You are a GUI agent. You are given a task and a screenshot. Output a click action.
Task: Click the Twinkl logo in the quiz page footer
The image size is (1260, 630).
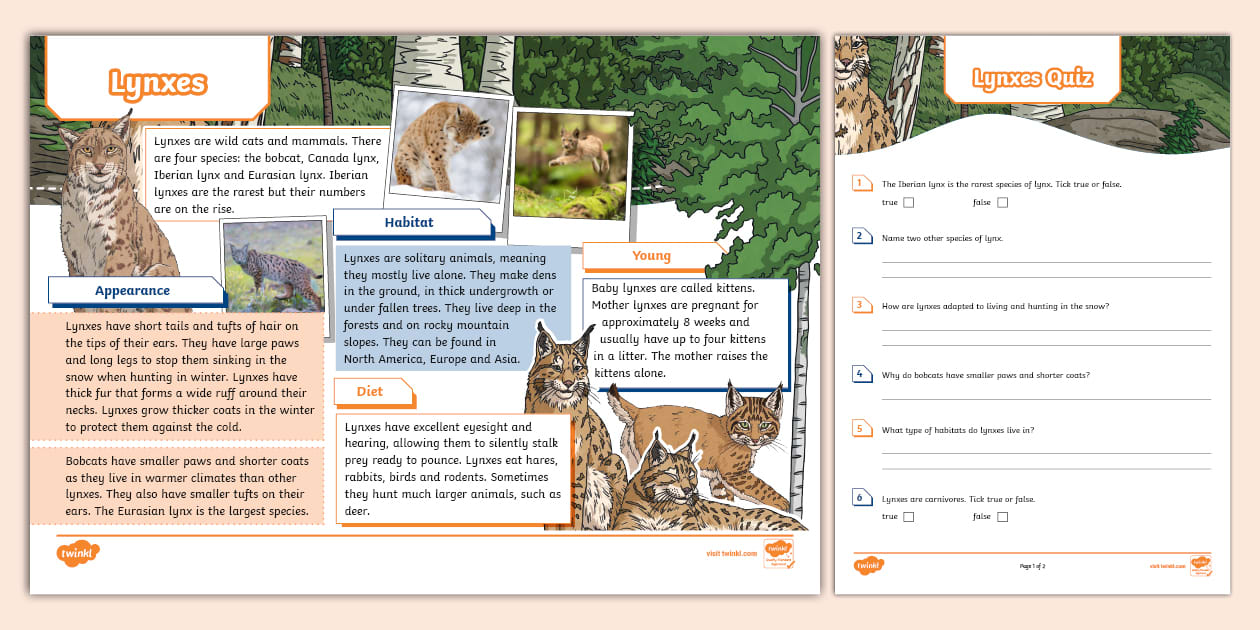click(x=867, y=565)
